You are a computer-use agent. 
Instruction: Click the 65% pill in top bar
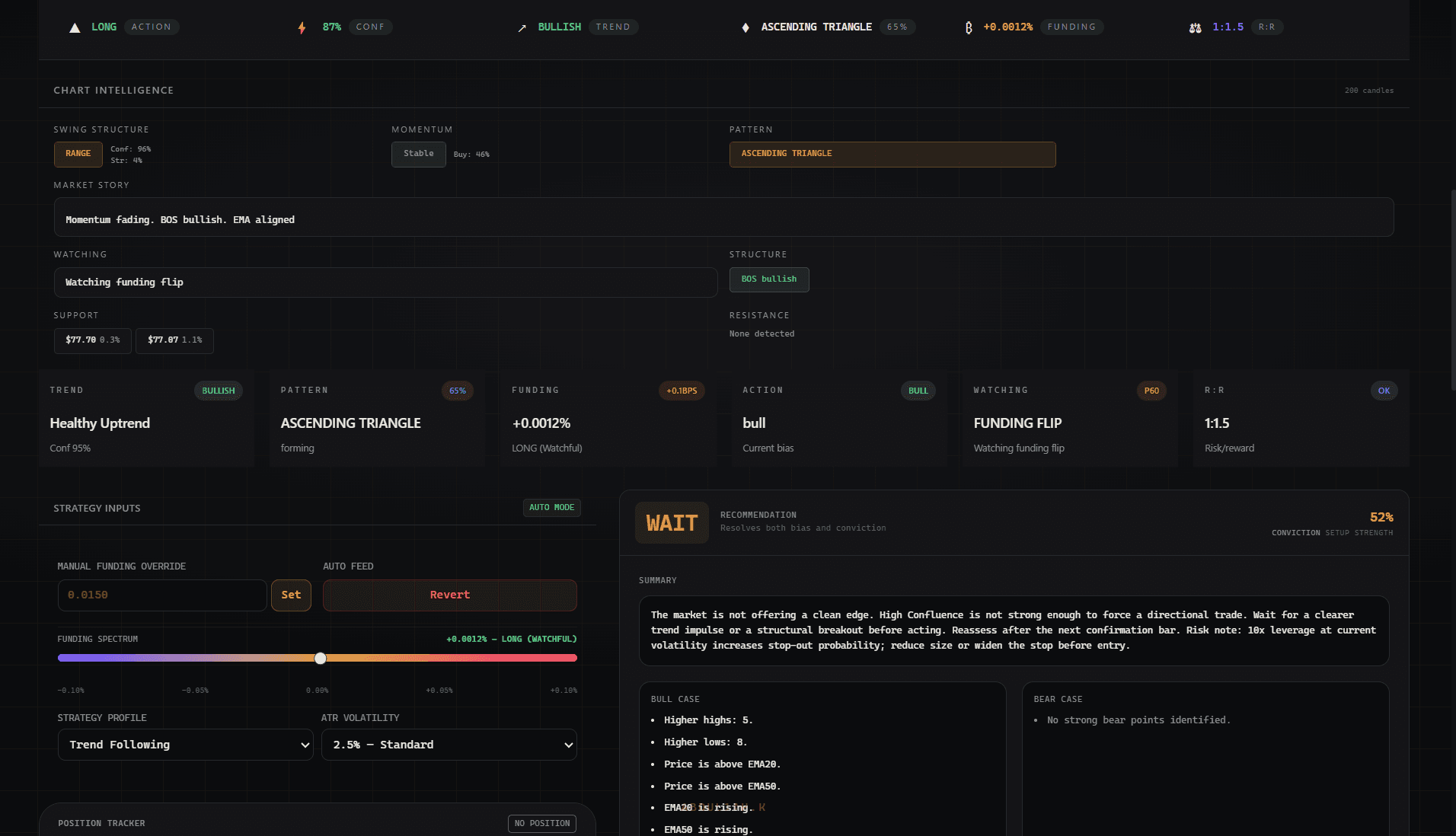(897, 27)
